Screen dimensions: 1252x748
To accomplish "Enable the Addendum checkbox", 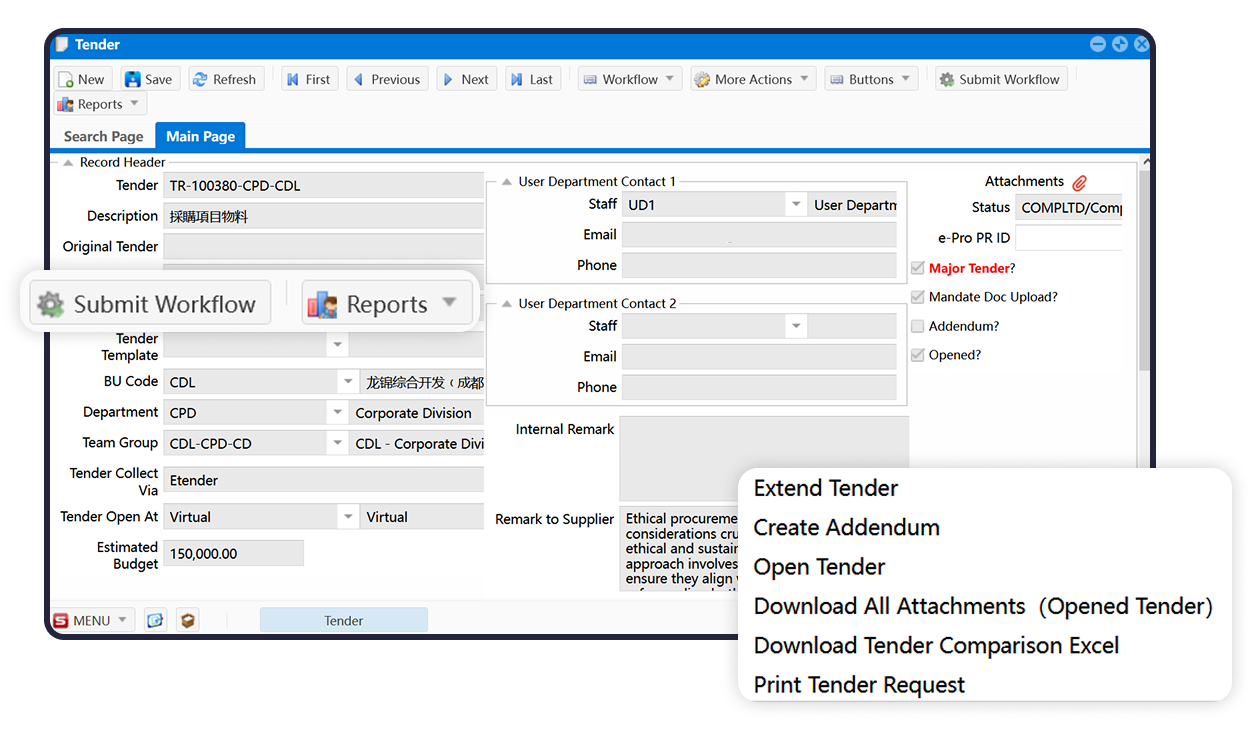I will click(x=918, y=326).
